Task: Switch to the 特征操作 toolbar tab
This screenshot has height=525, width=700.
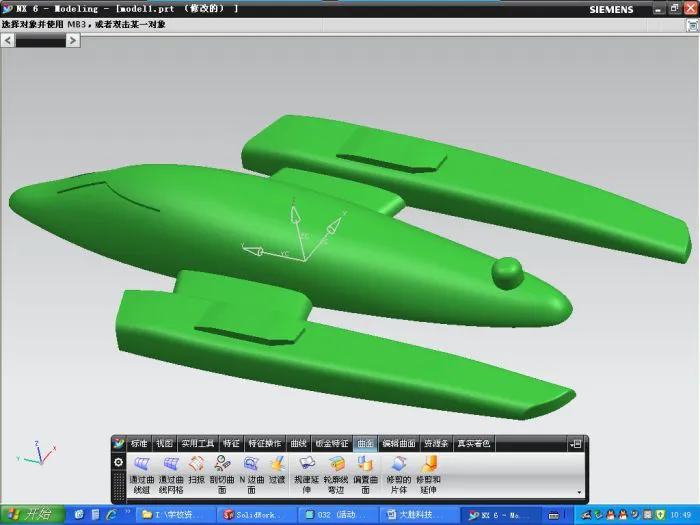Action: (265, 443)
